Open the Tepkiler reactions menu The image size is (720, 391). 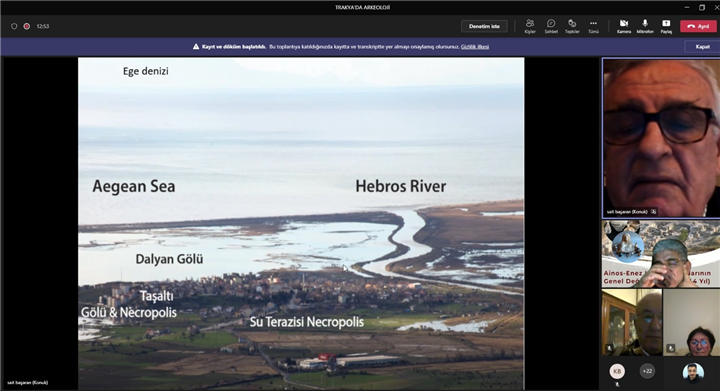[572, 26]
